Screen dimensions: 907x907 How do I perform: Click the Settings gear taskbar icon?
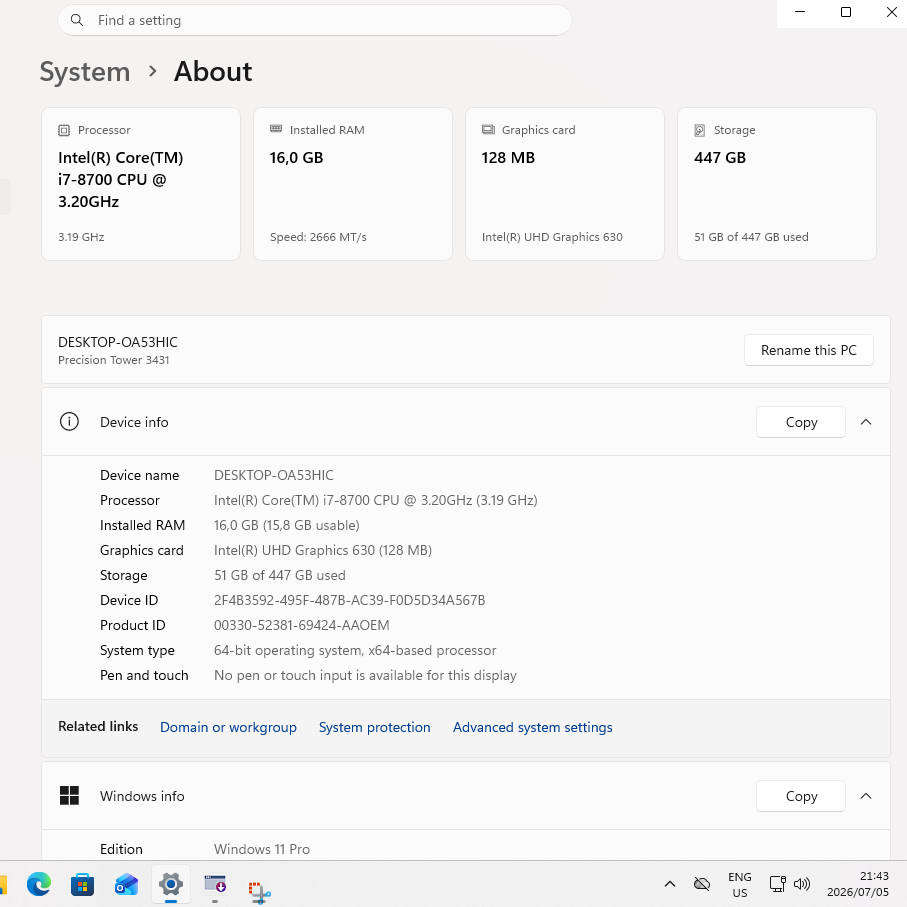[x=171, y=884]
